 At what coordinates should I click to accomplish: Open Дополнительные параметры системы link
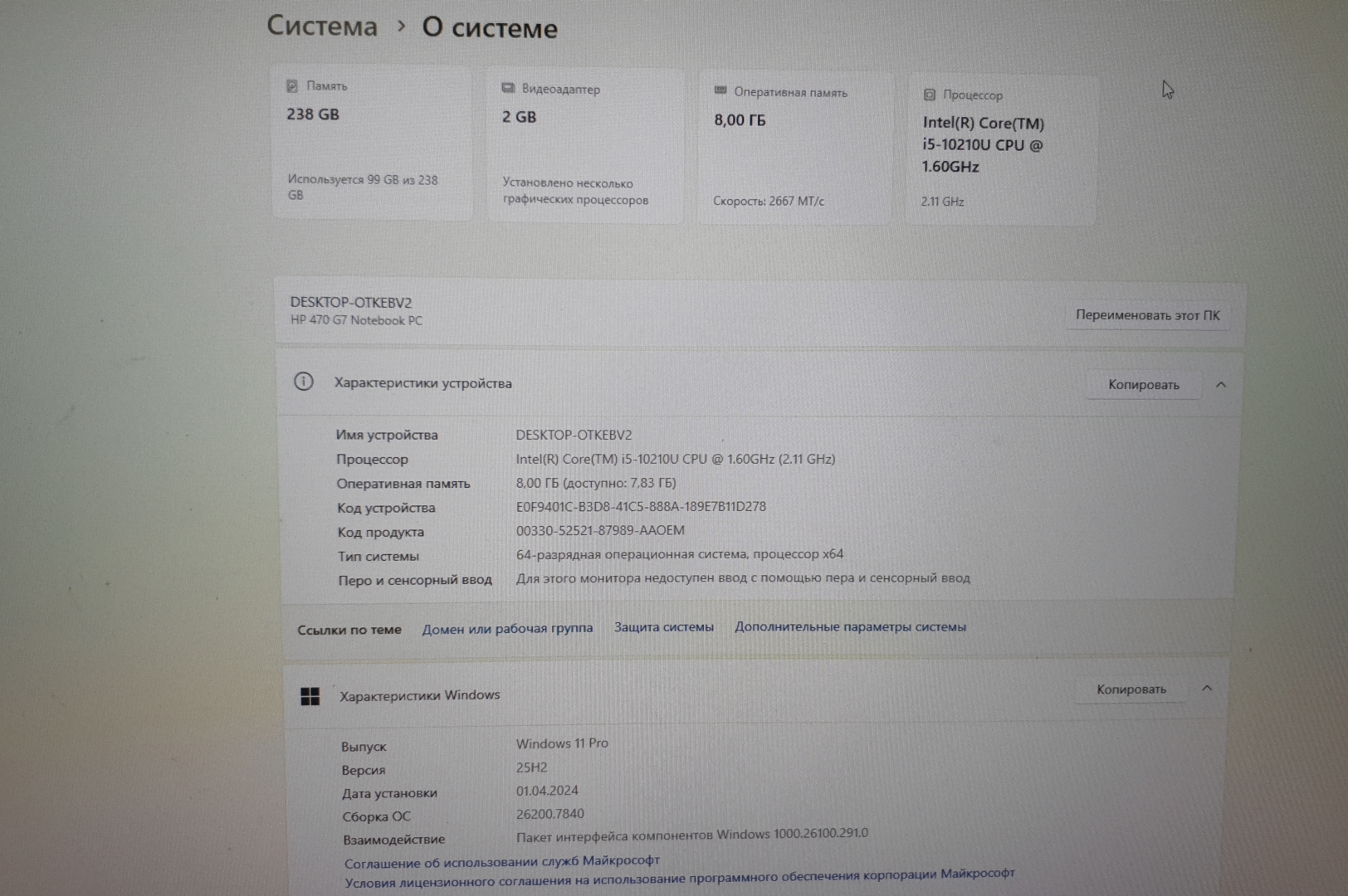tap(850, 626)
